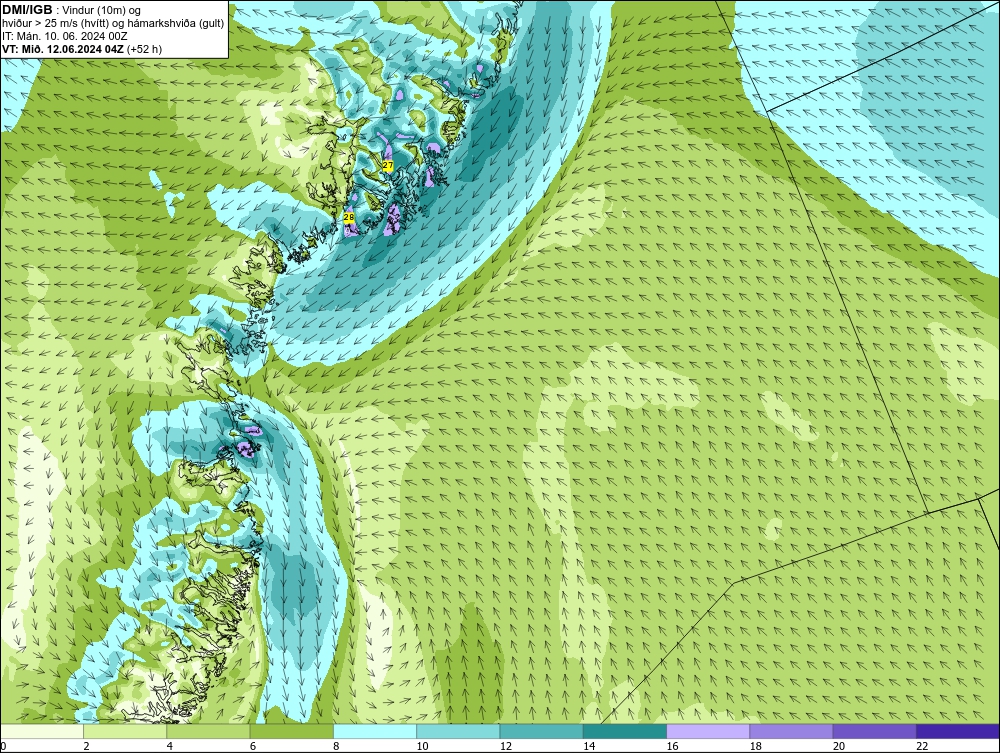
Task: Select the above 22 m/s dark purple swatch
Action: click(958, 731)
